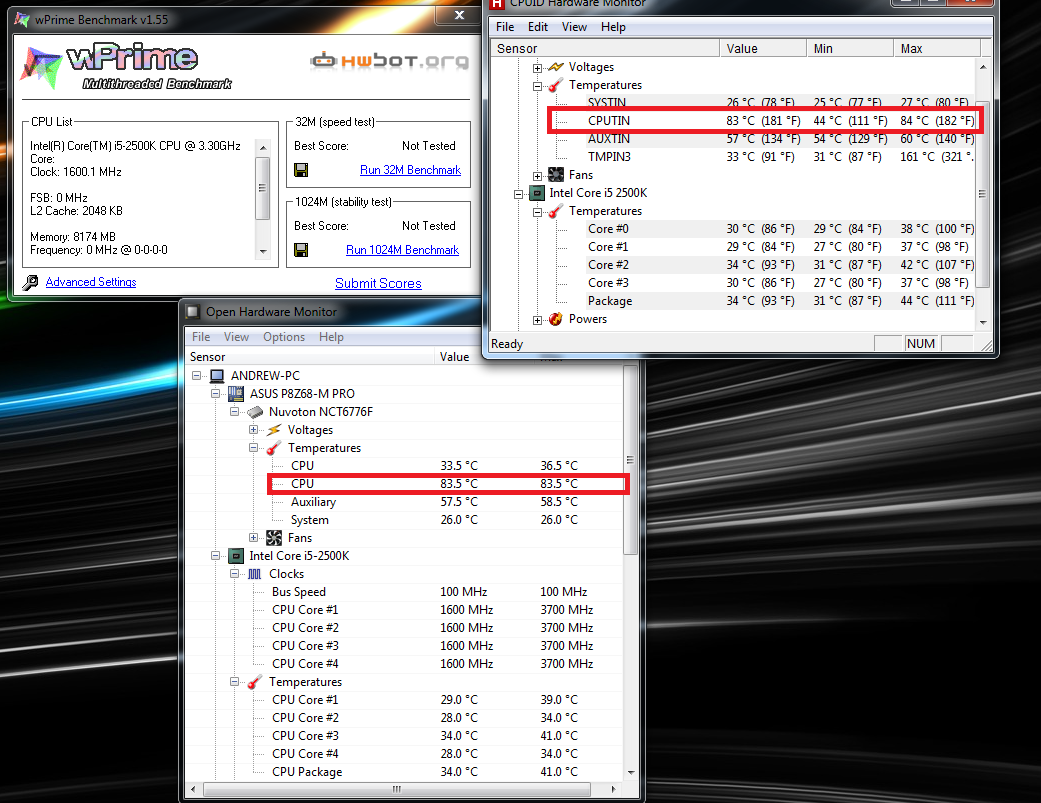
Task: Click the wrench icon next to Advanced Settings
Action: point(30,283)
